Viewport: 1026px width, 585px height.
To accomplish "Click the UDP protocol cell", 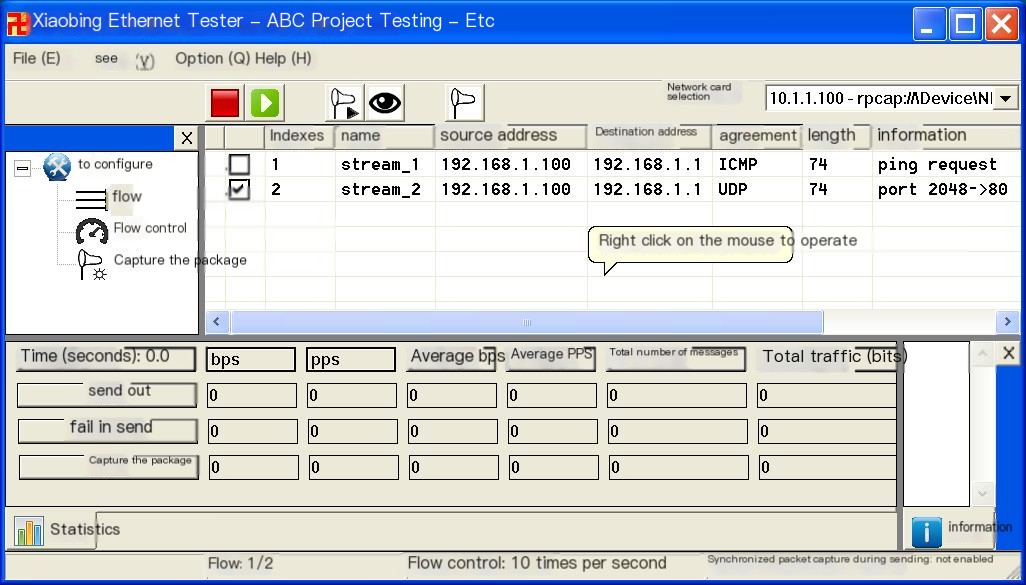I will [x=733, y=190].
